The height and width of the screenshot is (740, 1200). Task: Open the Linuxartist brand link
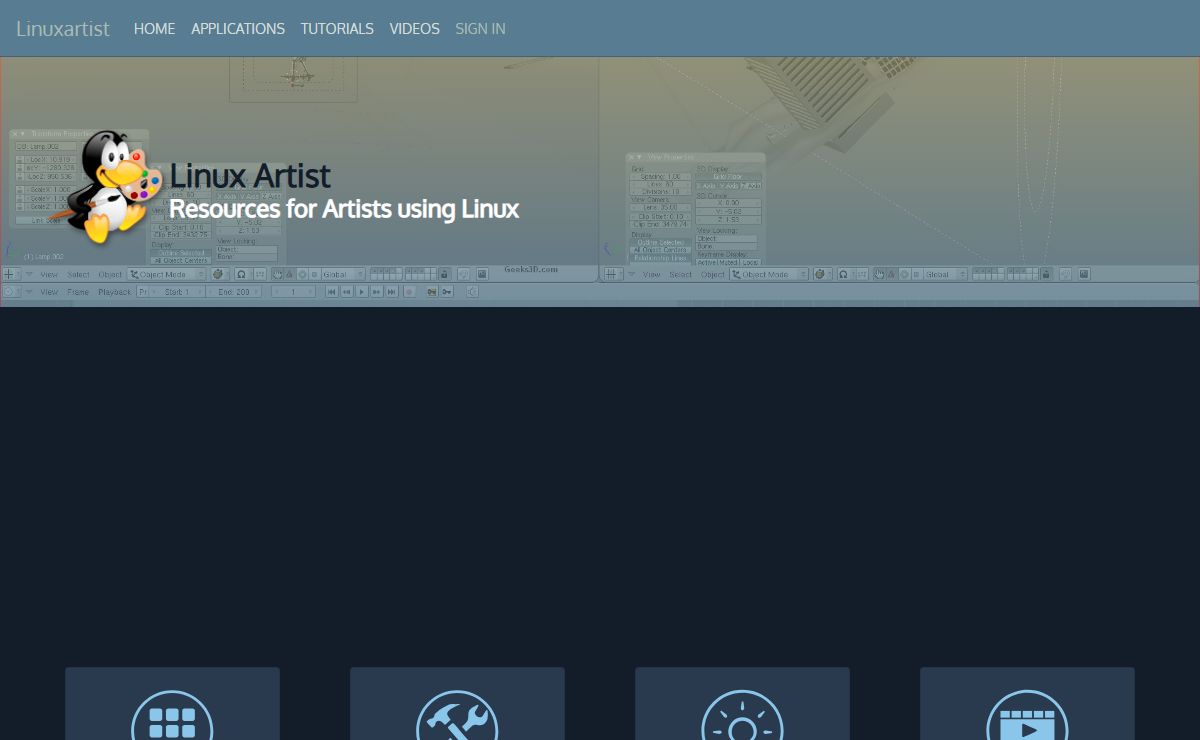click(63, 29)
